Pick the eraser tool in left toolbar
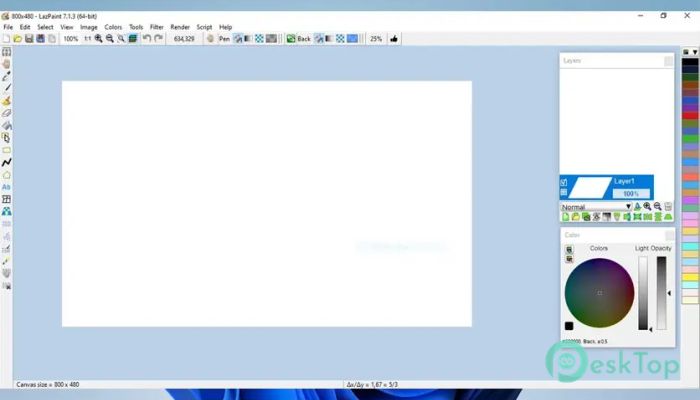 pos(6,113)
